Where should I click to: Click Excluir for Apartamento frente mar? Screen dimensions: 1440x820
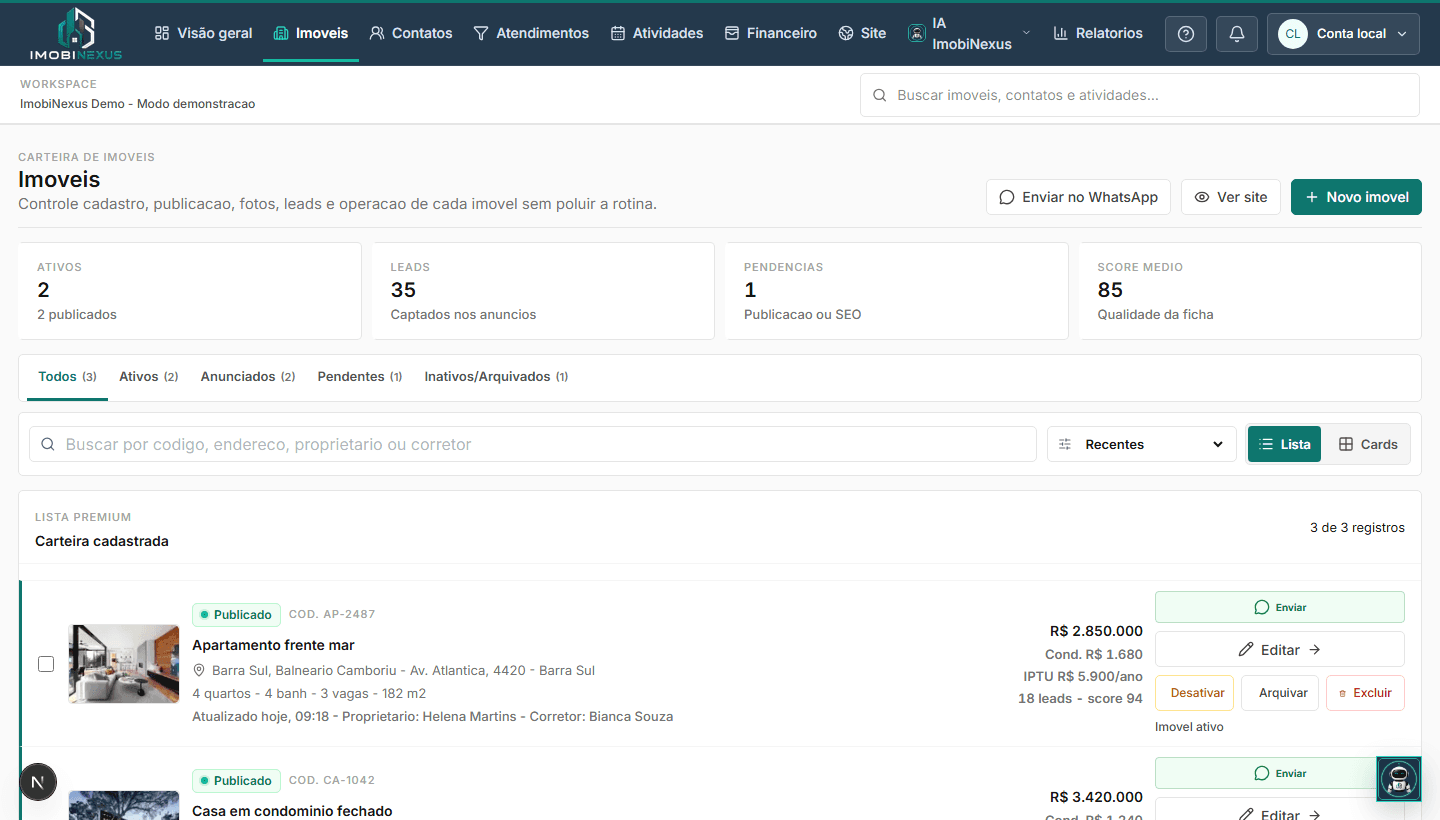click(x=1365, y=693)
